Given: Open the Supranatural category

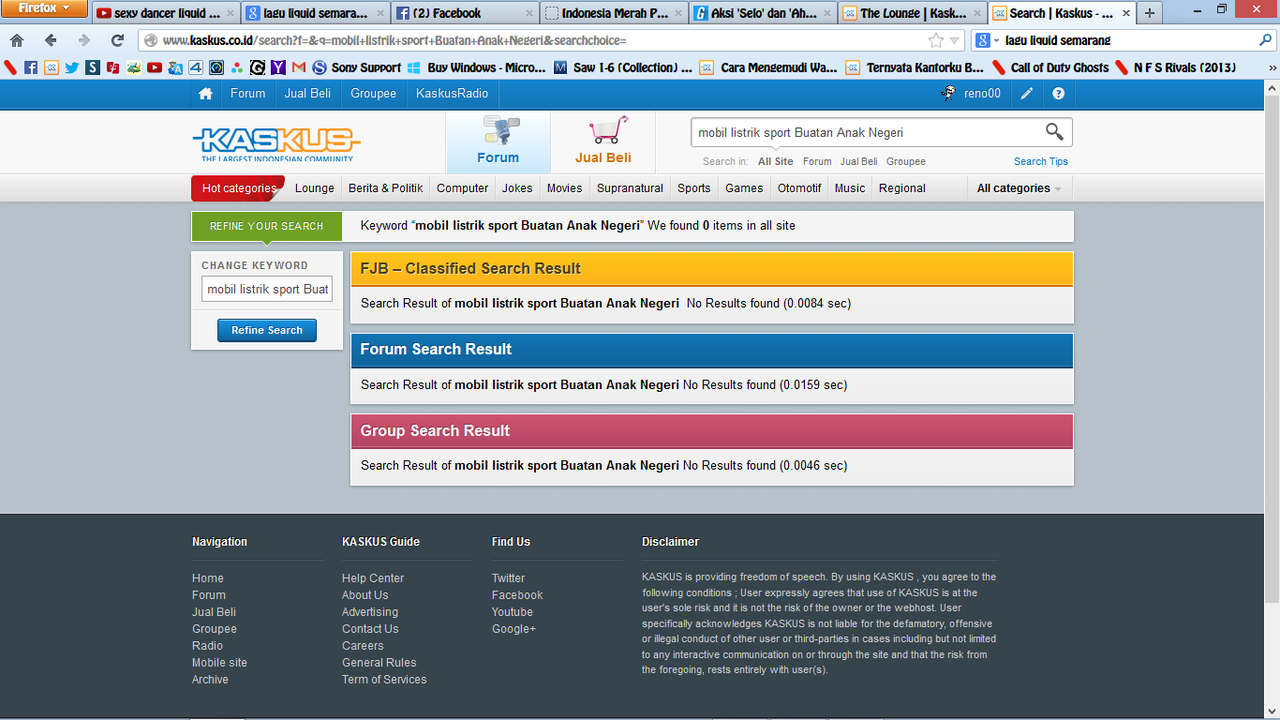Looking at the screenshot, I should 630,188.
